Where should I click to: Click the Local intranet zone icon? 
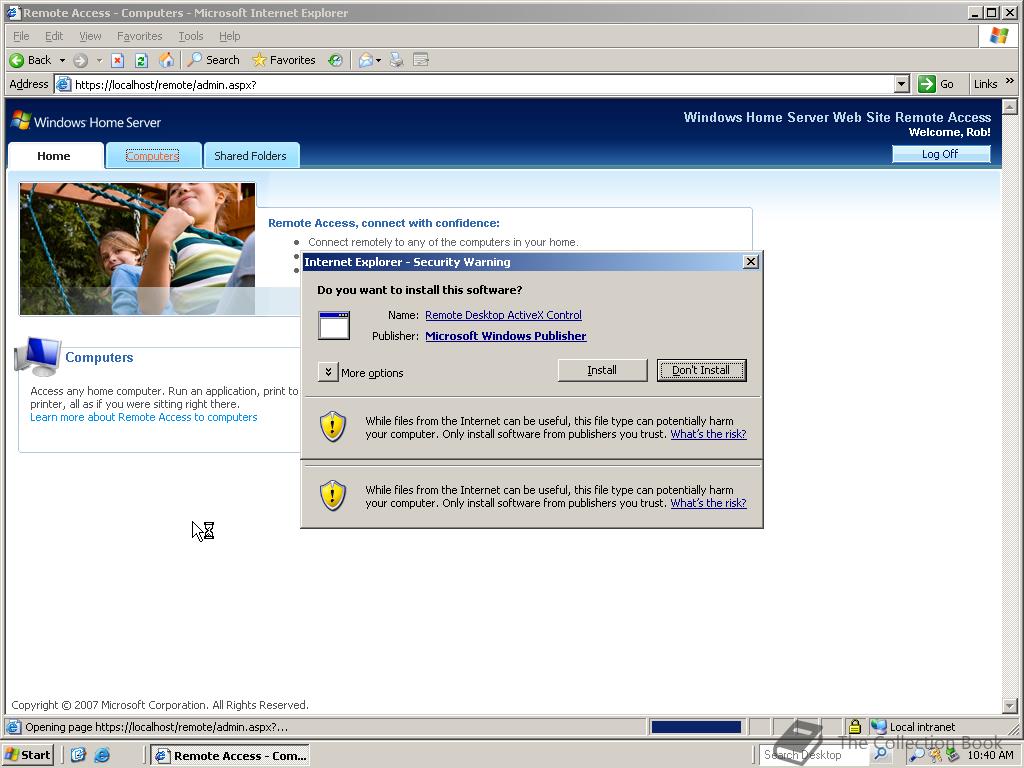(x=879, y=726)
